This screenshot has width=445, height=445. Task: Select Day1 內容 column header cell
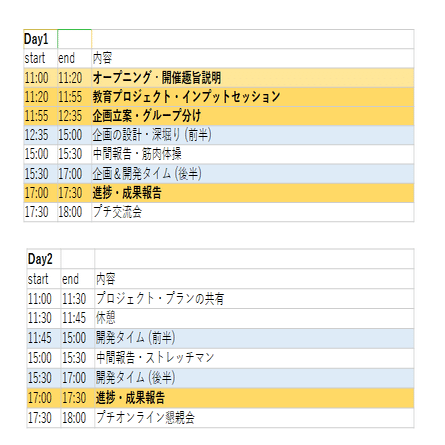(x=253, y=58)
